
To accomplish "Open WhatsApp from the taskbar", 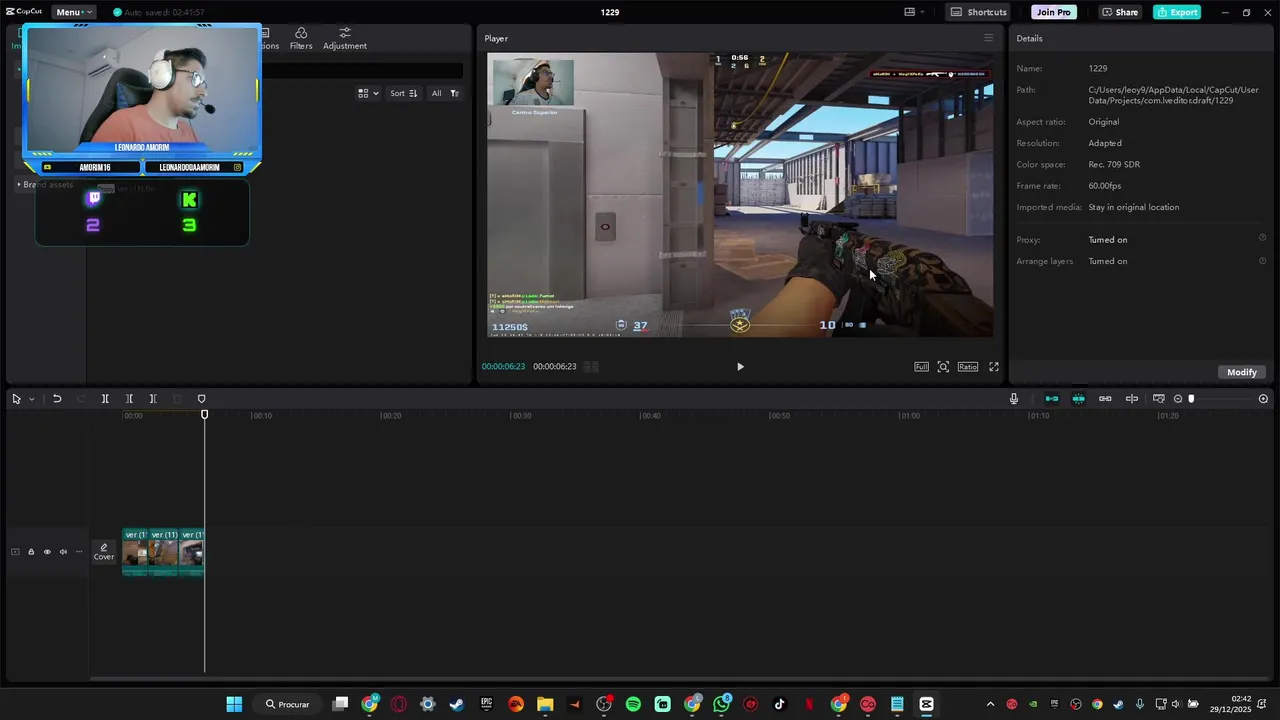I will click(721, 704).
